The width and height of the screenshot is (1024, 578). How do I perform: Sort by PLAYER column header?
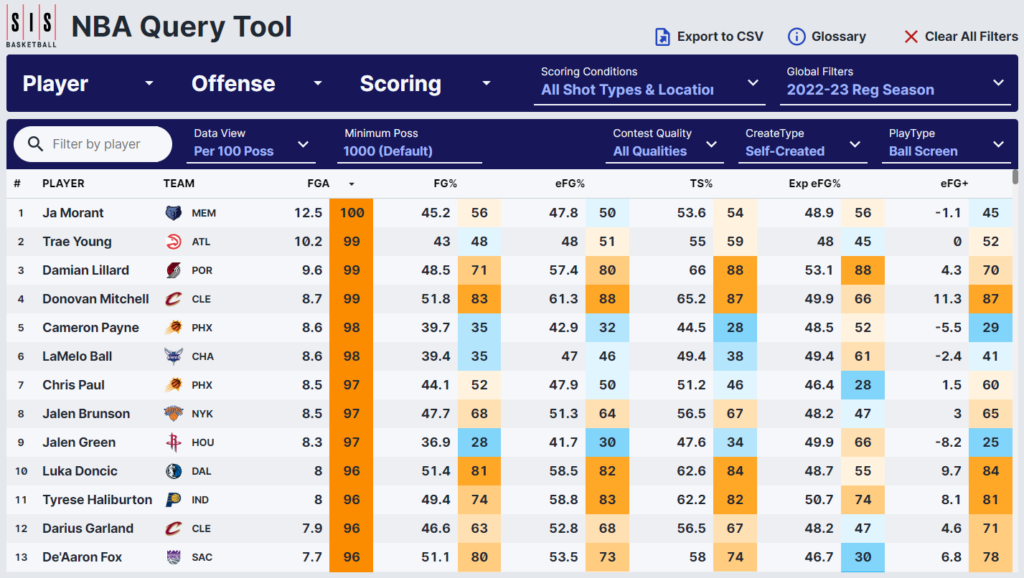click(63, 184)
